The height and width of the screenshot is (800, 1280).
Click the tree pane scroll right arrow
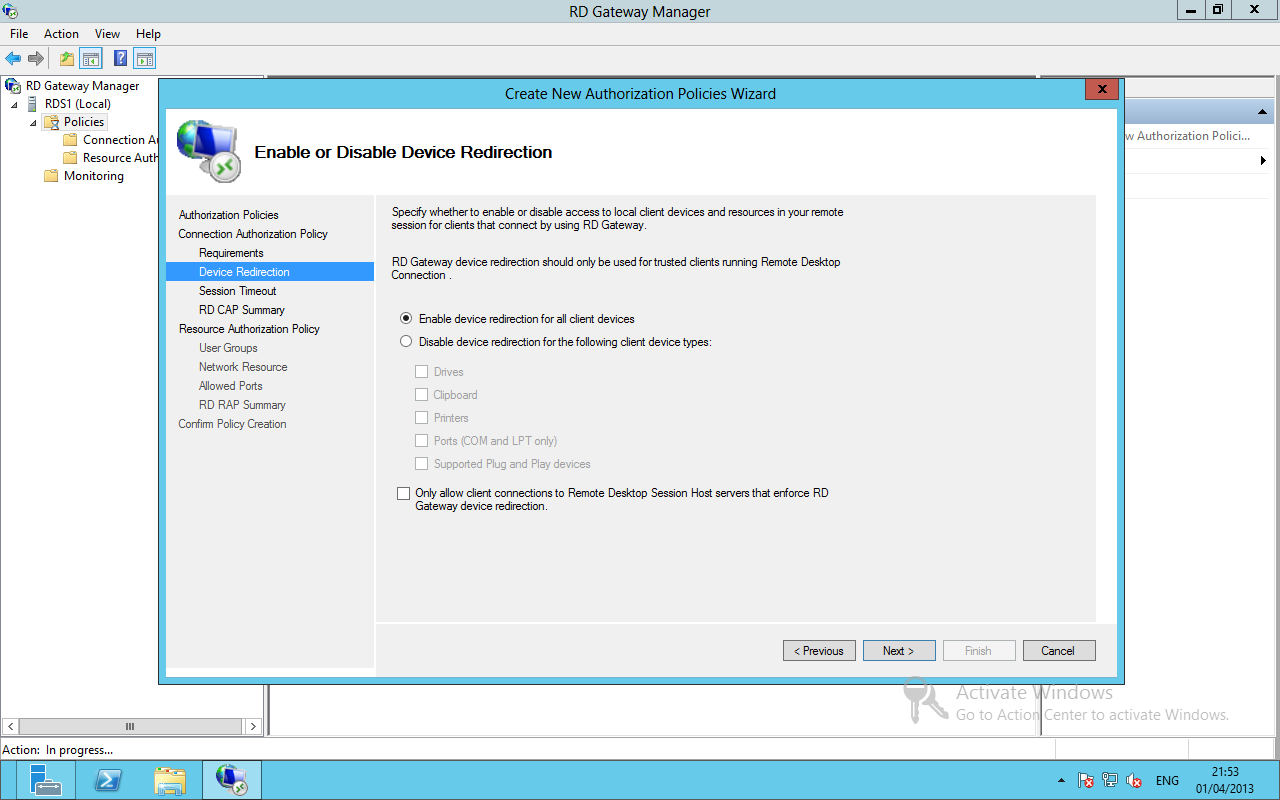[x=253, y=726]
